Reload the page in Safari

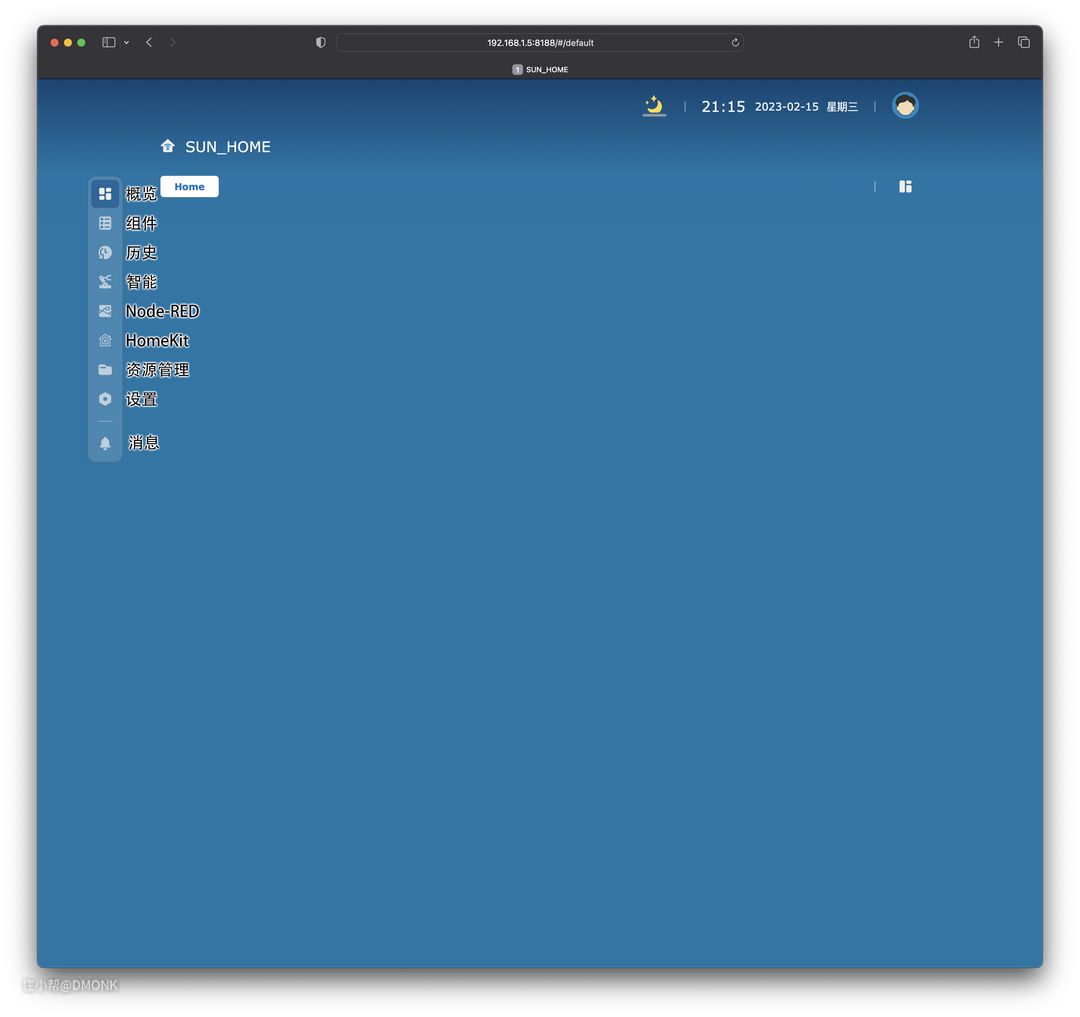pyautogui.click(x=735, y=43)
